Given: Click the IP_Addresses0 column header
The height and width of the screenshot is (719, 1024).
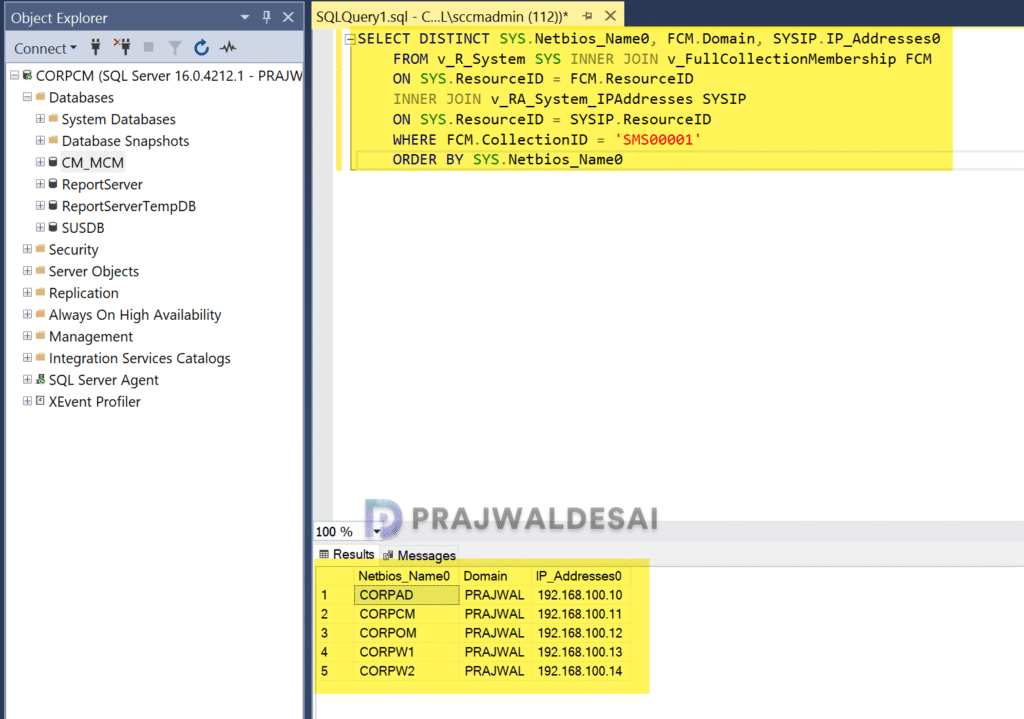Looking at the screenshot, I should click(x=579, y=576).
